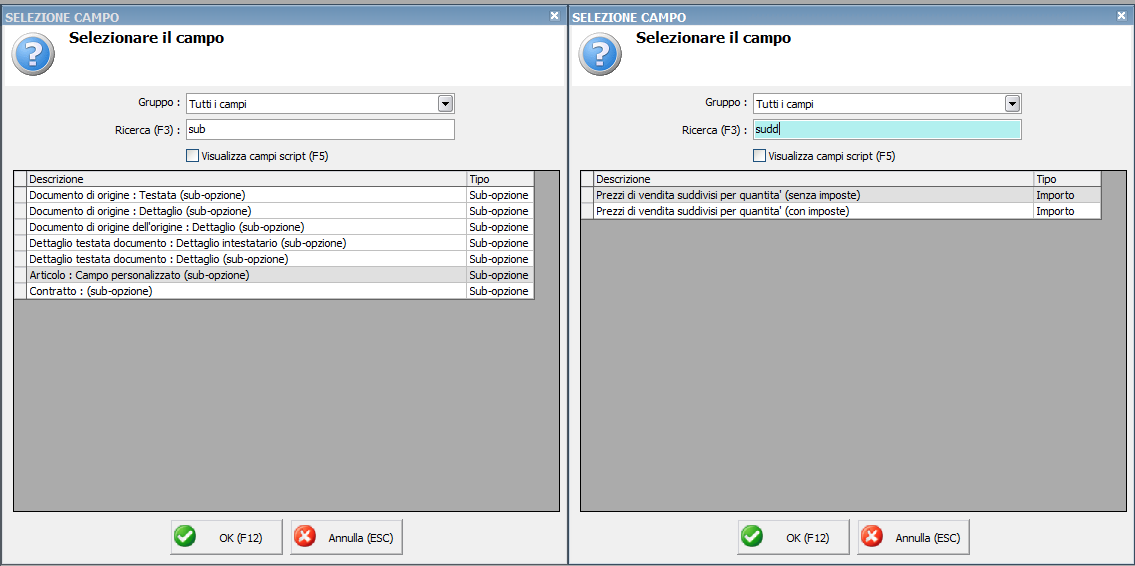
Task: Close the left SELEZIONE CAMPO window
Action: (554, 16)
